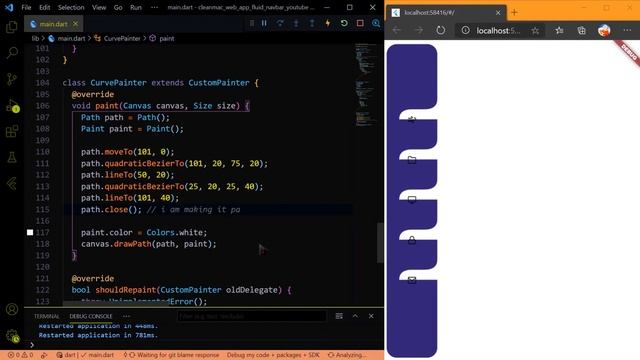Open the Explorer view in the activity bar
Screen dimensions: 640x360
(x=12, y=27)
